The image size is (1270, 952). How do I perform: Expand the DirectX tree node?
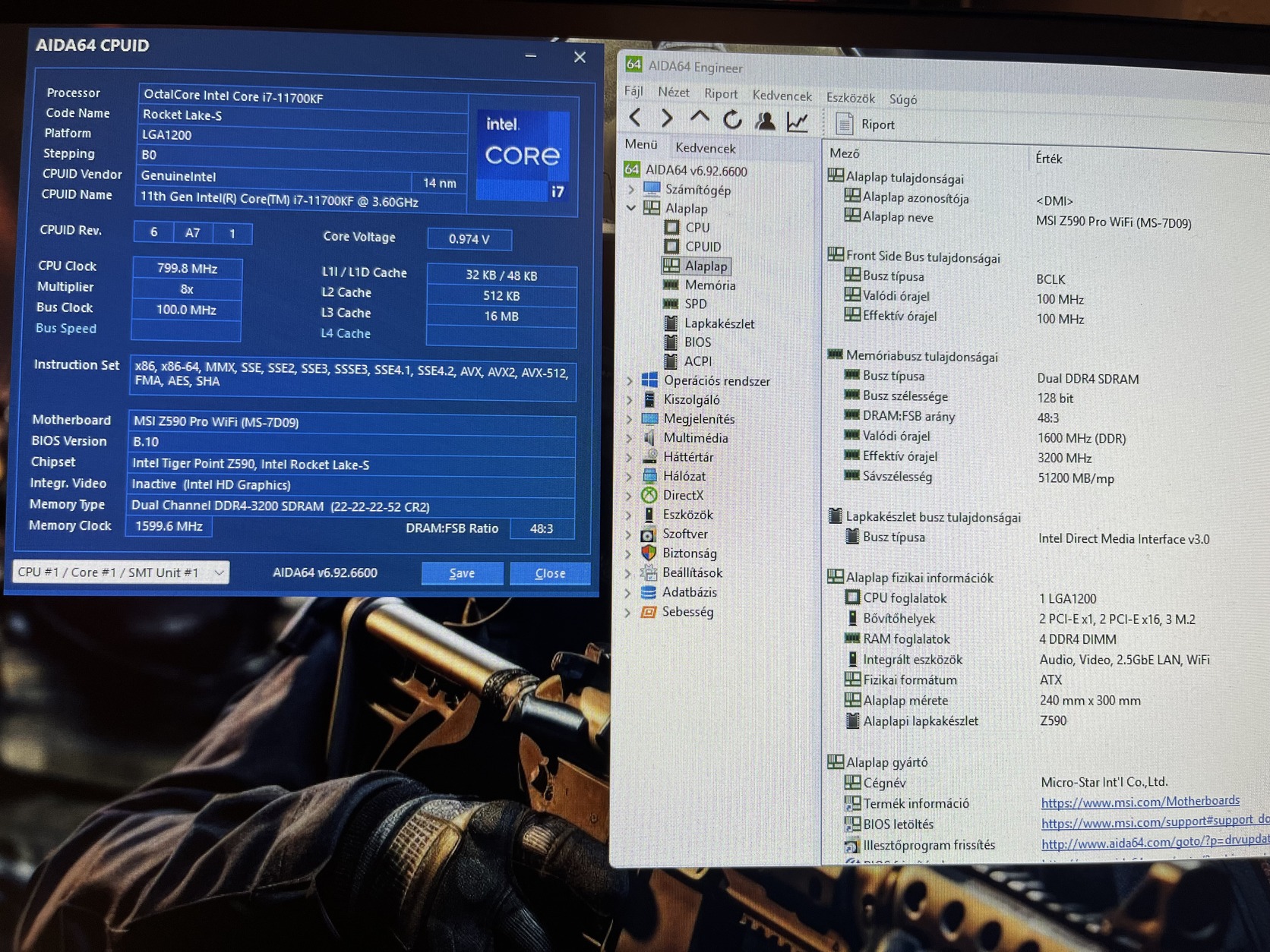(x=630, y=496)
